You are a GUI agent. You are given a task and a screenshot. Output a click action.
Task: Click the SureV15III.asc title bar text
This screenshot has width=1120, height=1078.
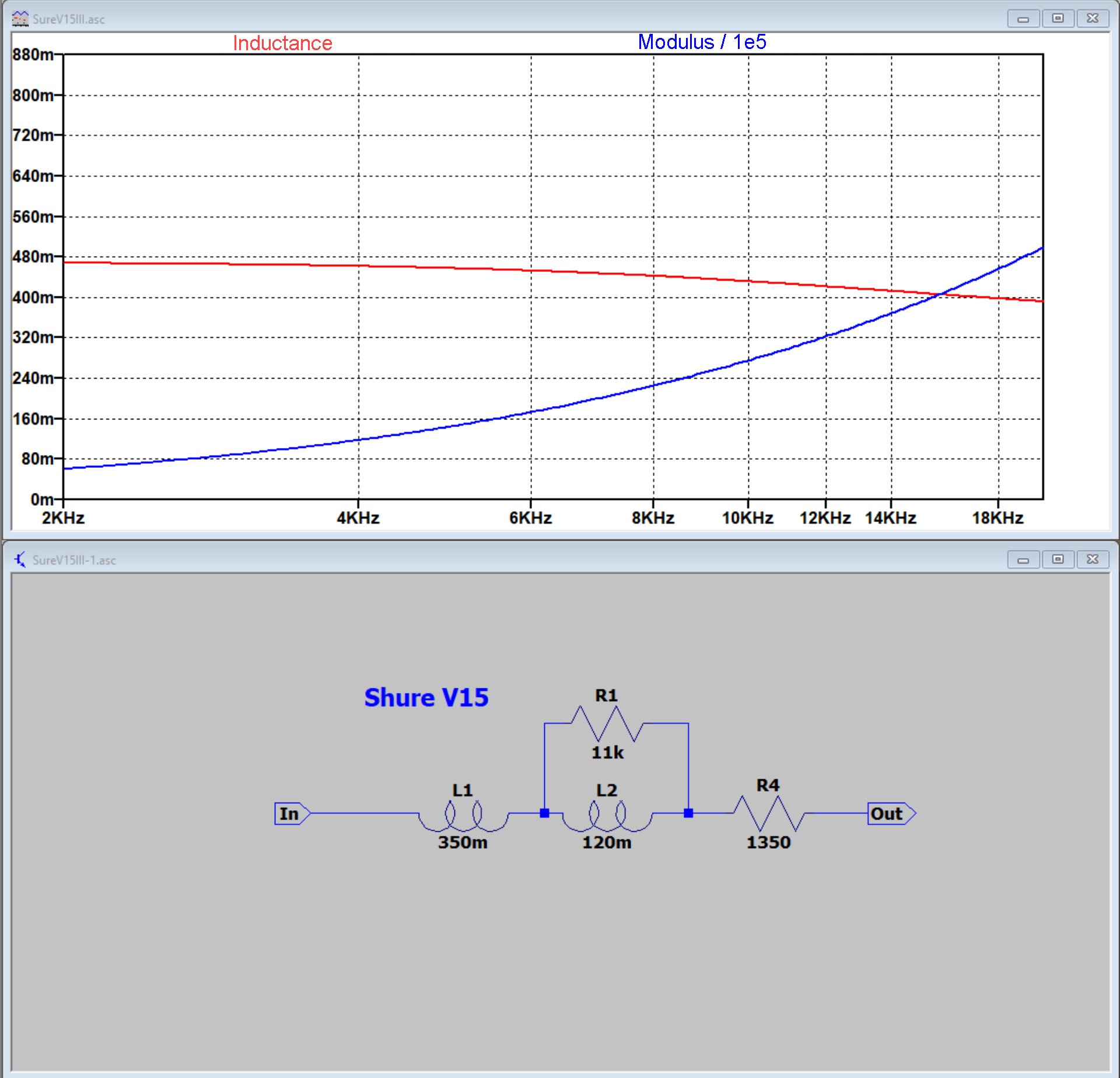point(69,19)
